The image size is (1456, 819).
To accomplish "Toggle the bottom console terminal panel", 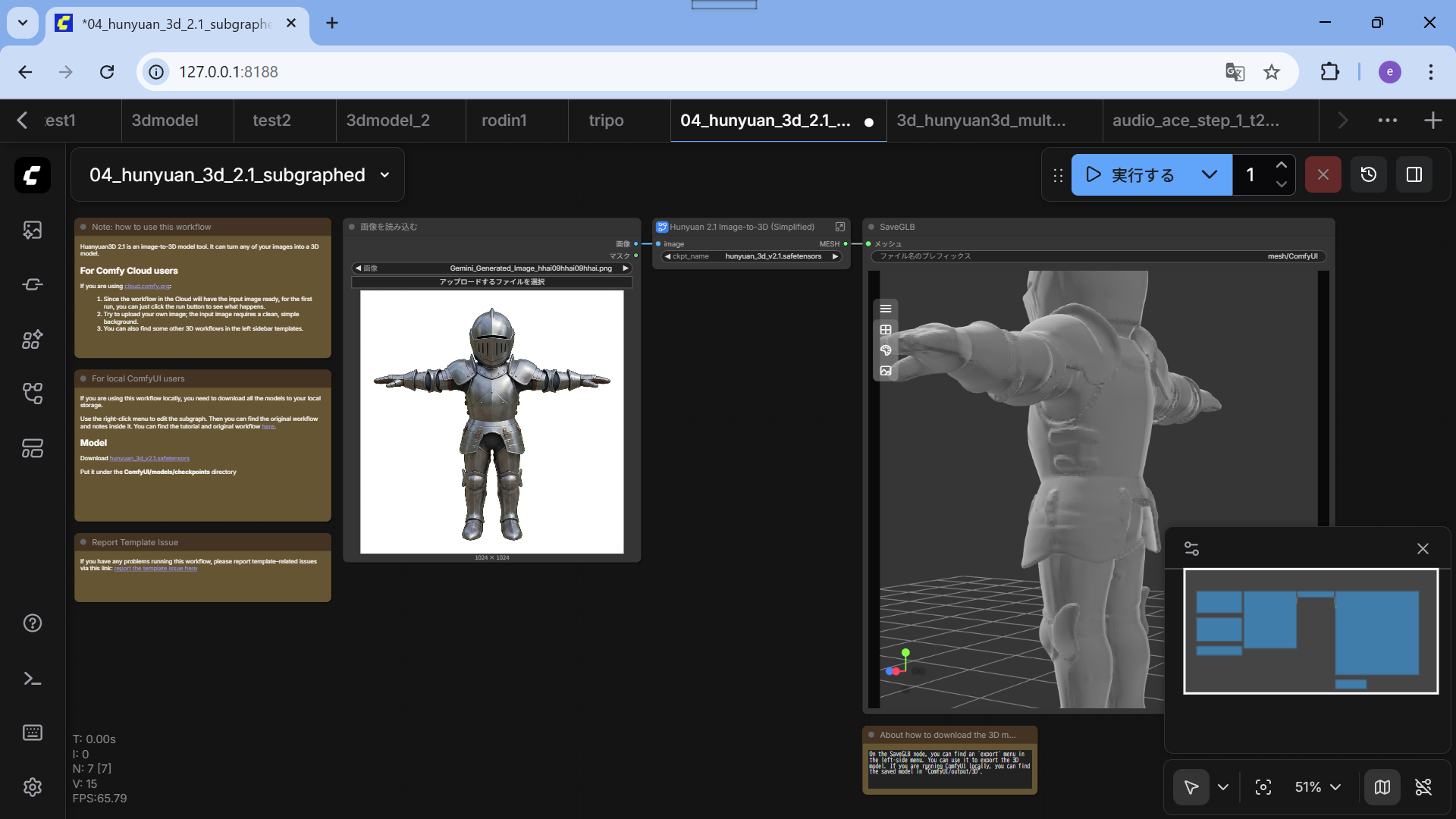I will [x=32, y=679].
